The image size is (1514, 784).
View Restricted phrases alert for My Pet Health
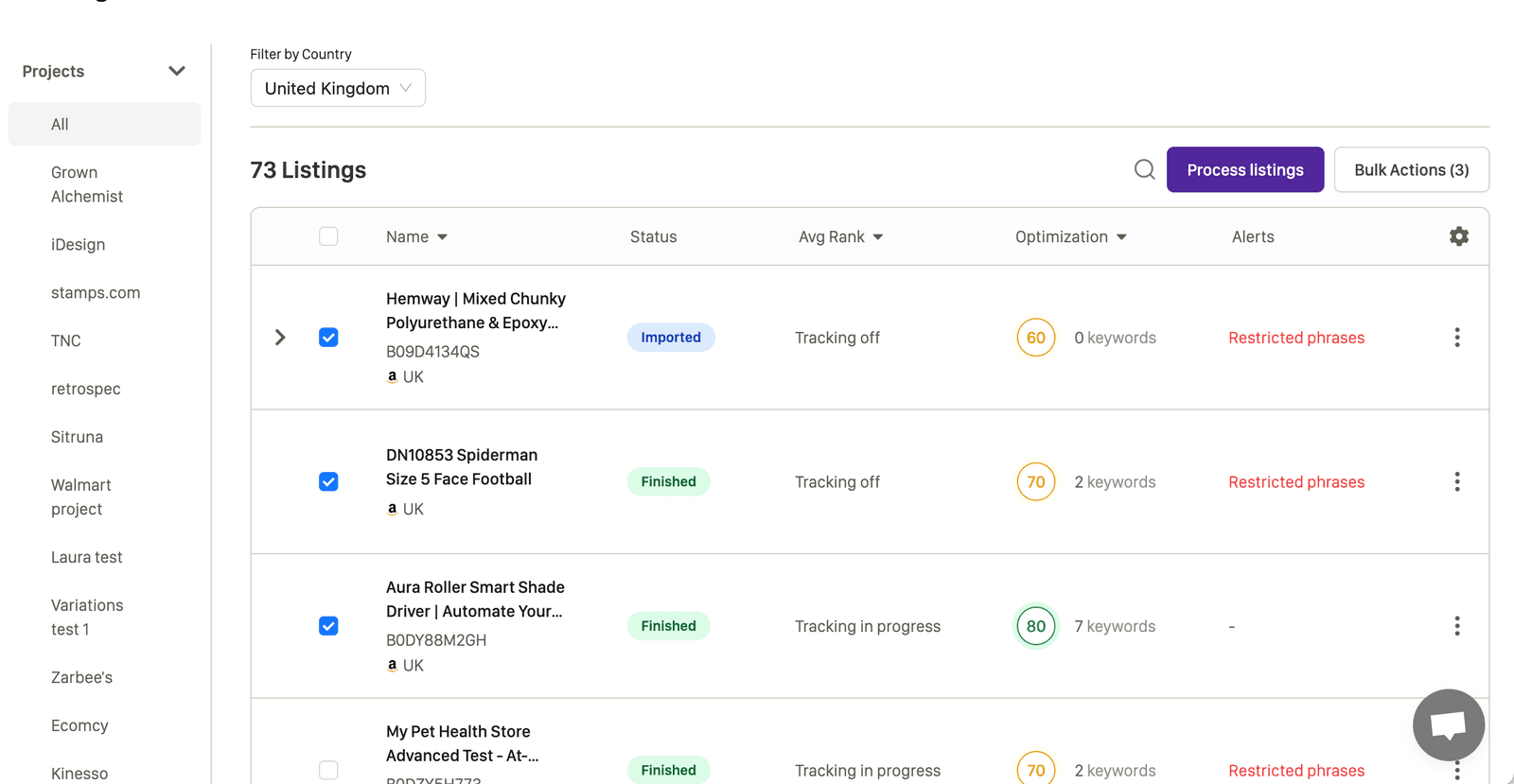1296,770
